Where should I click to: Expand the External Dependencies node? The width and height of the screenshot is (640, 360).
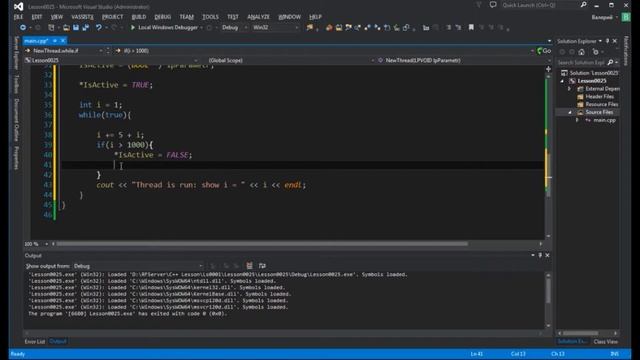click(x=569, y=89)
